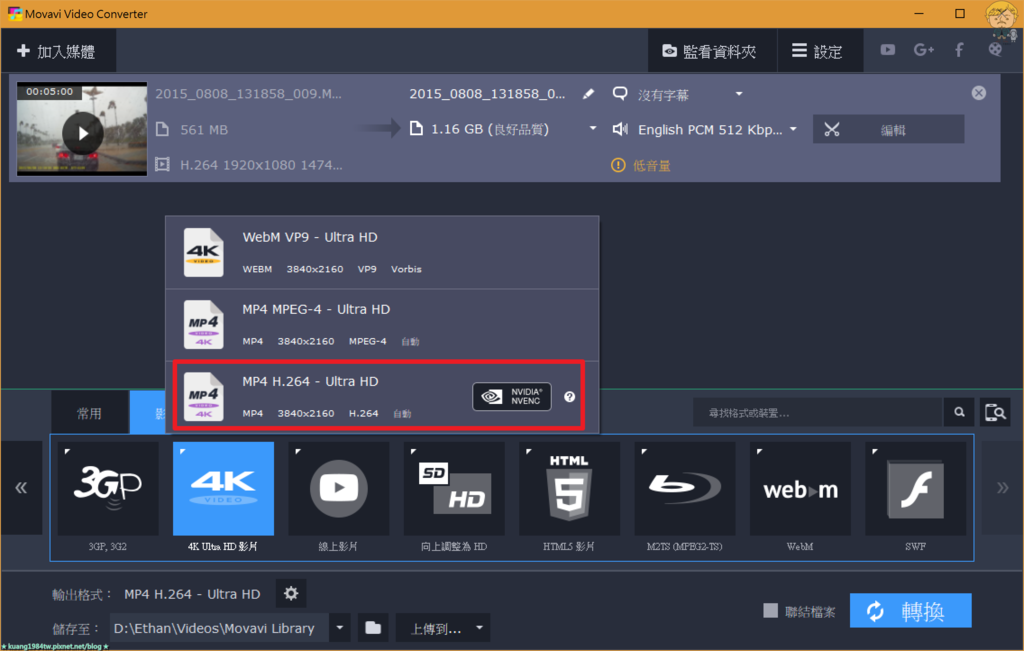1024x651 pixels.
Task: Click the save path field D:\Ethan\Videos\Movavi Library
Action: click(x=219, y=628)
